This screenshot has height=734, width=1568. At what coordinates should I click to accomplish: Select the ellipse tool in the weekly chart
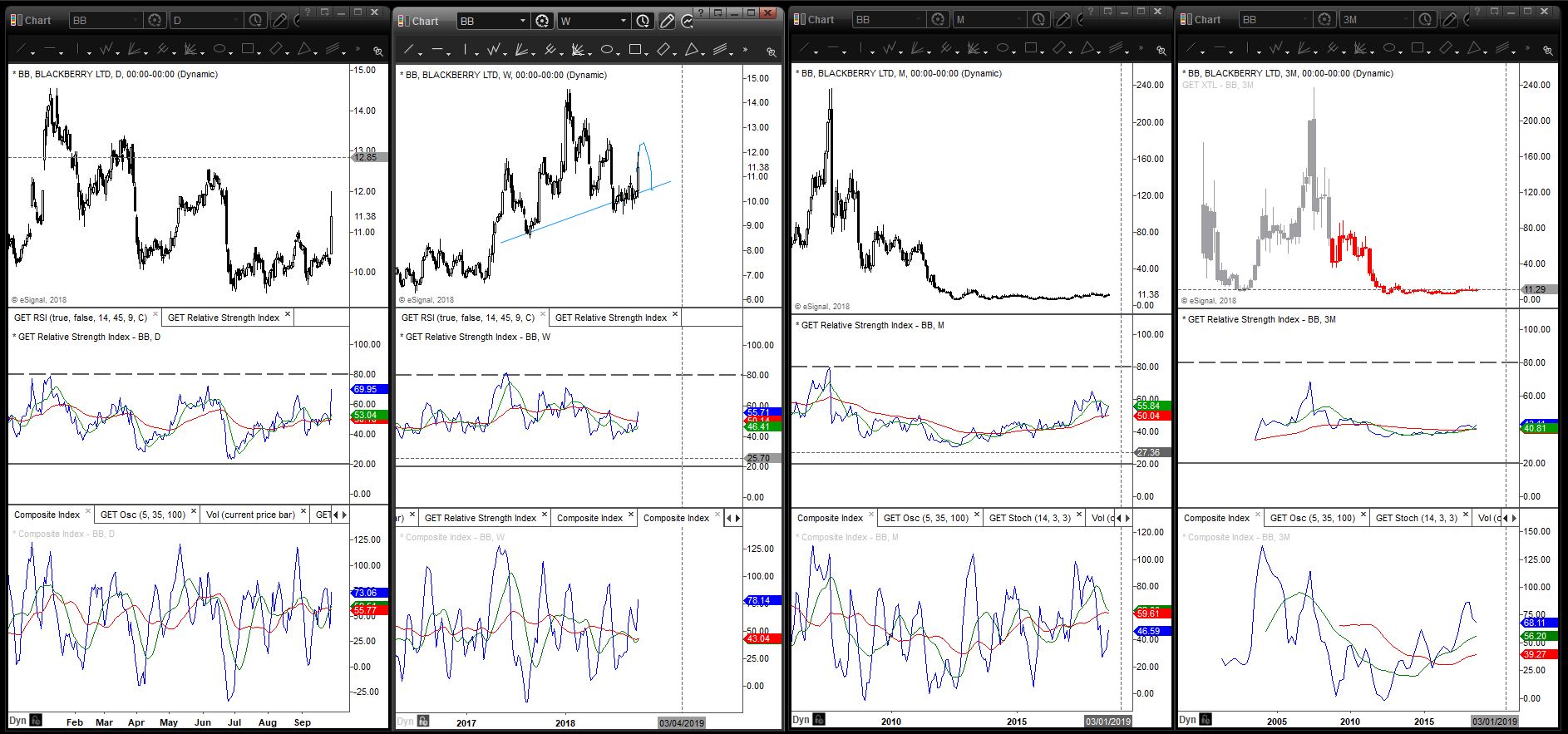pyautogui.click(x=607, y=50)
